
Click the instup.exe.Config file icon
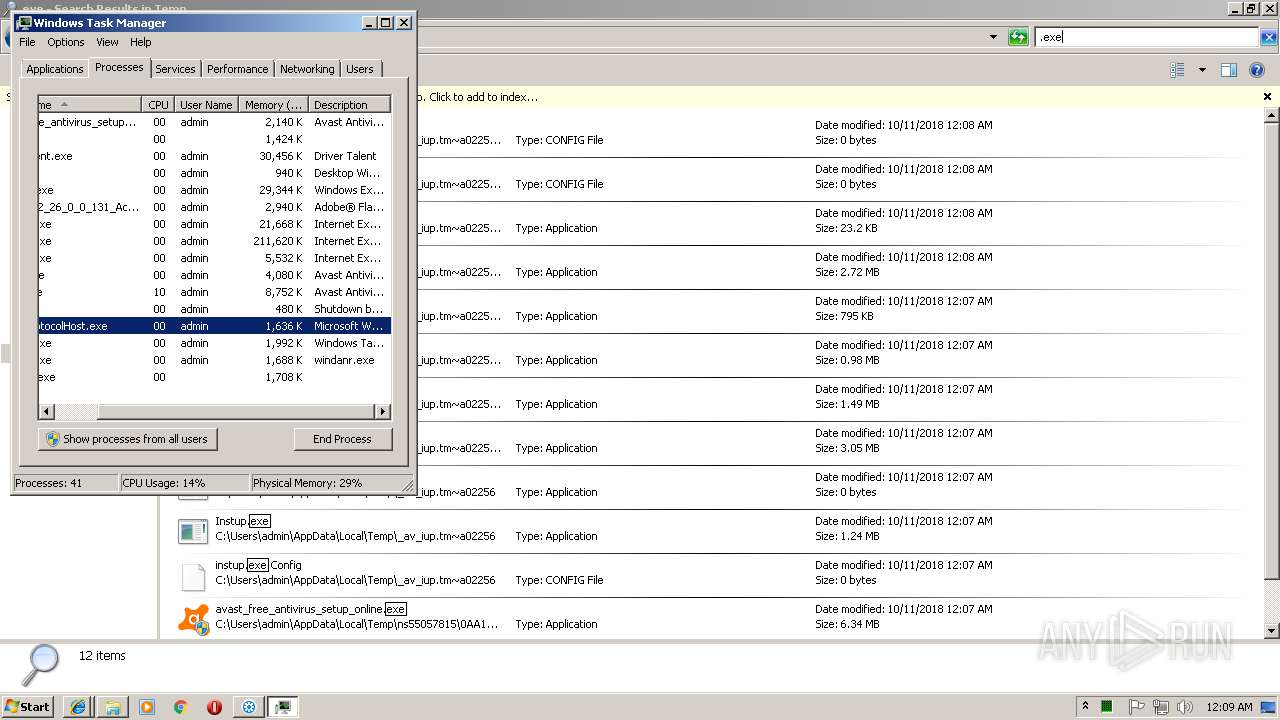tap(193, 576)
